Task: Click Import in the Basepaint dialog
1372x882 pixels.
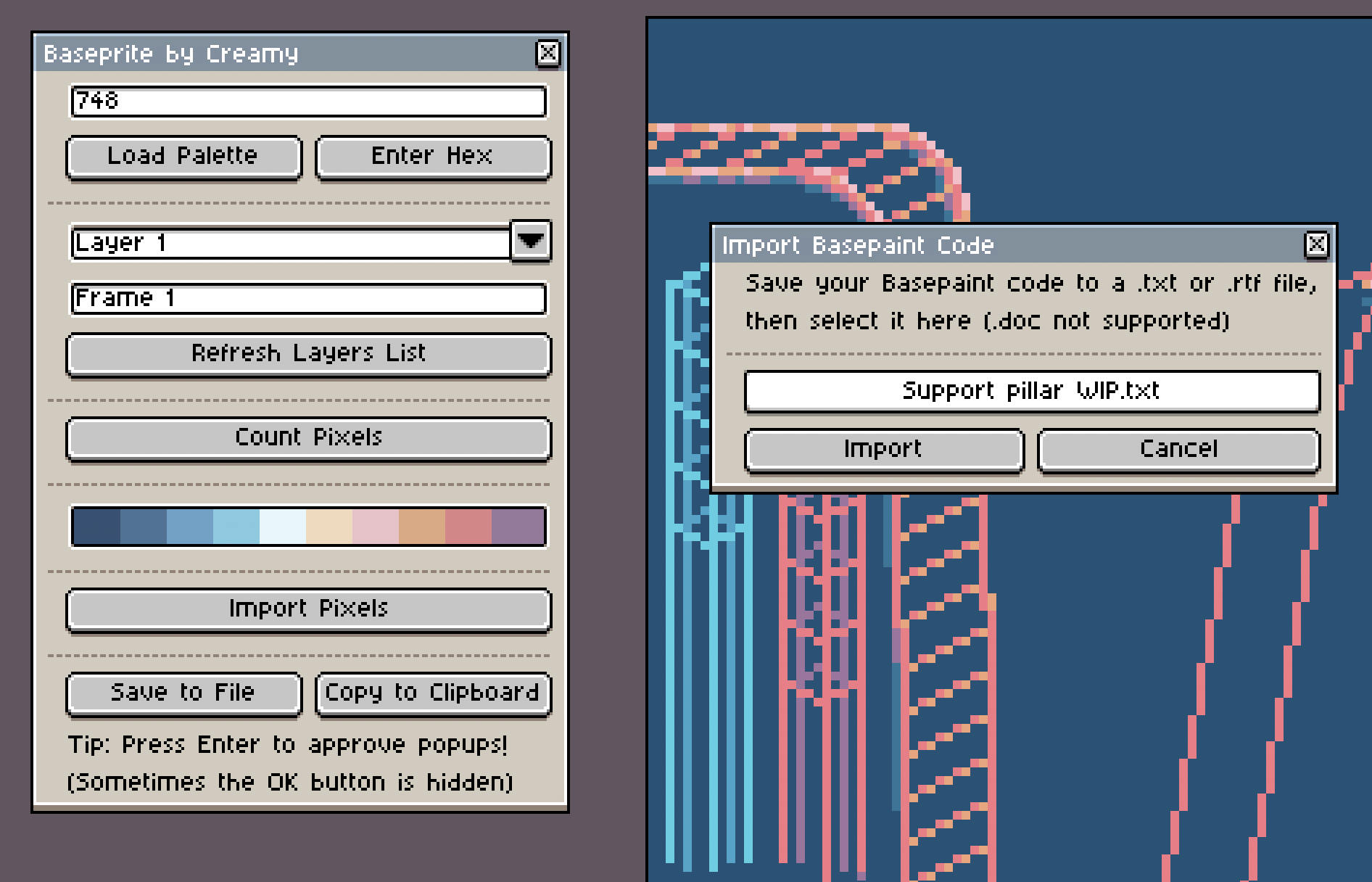Action: pyautogui.click(x=884, y=450)
